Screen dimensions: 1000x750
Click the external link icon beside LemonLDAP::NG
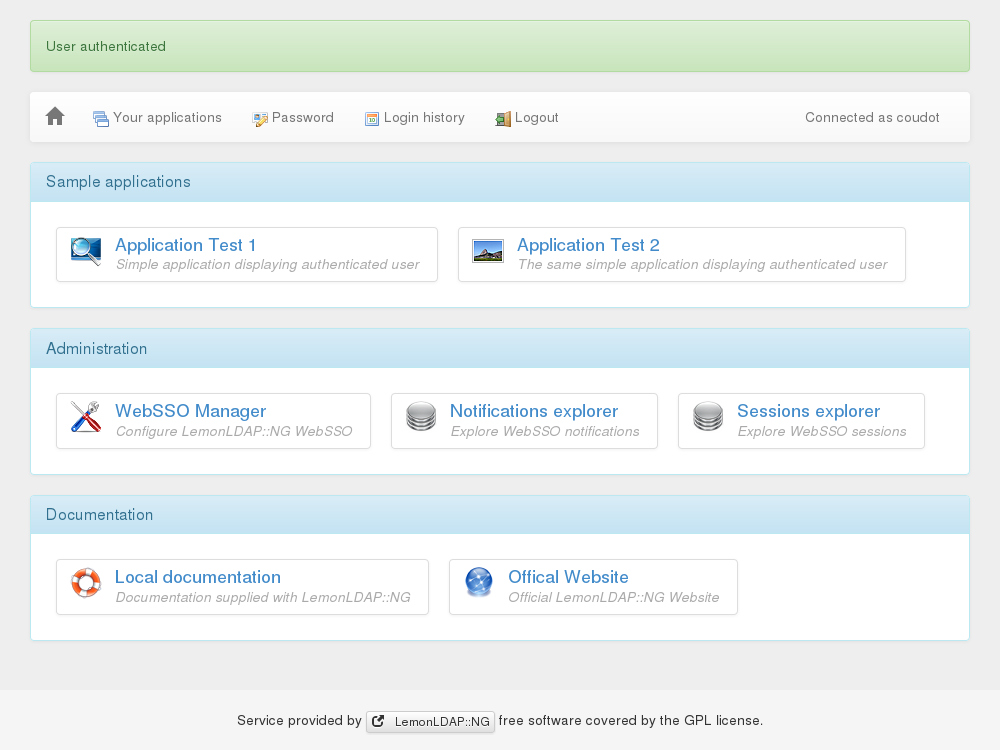(x=378, y=721)
